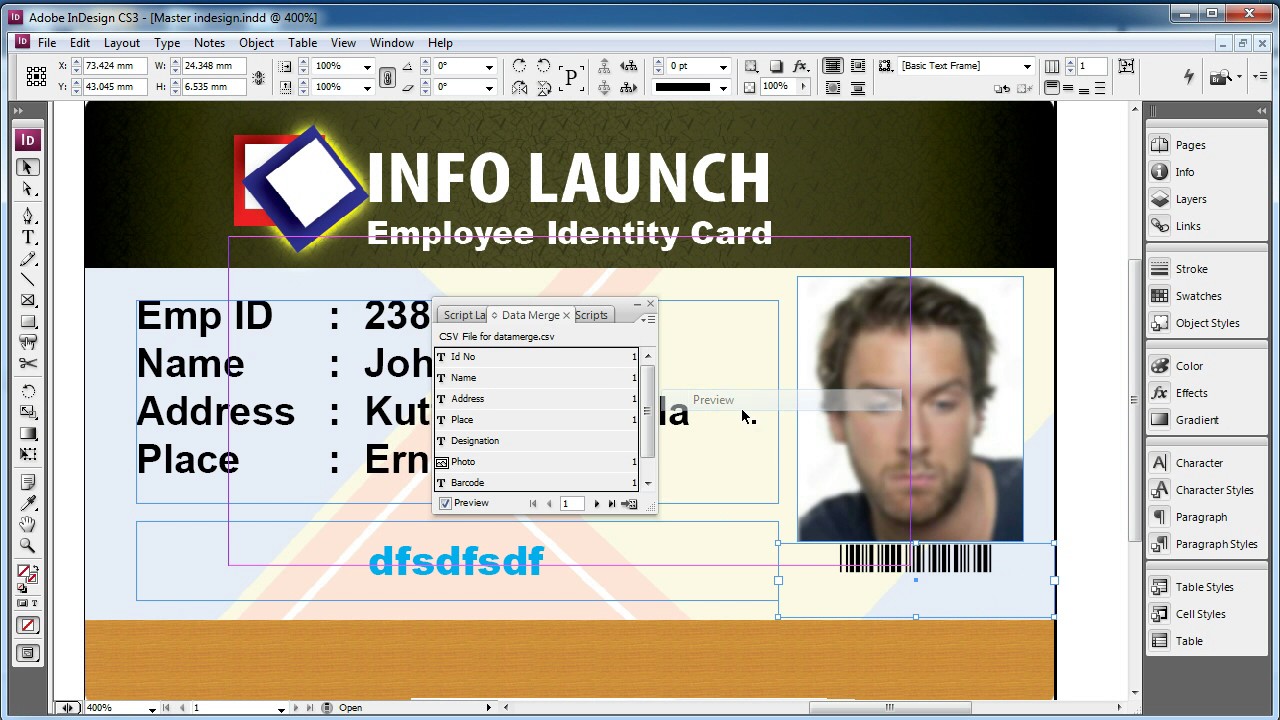Click the fx effects icon in control bar
The image size is (1280, 720).
800,66
